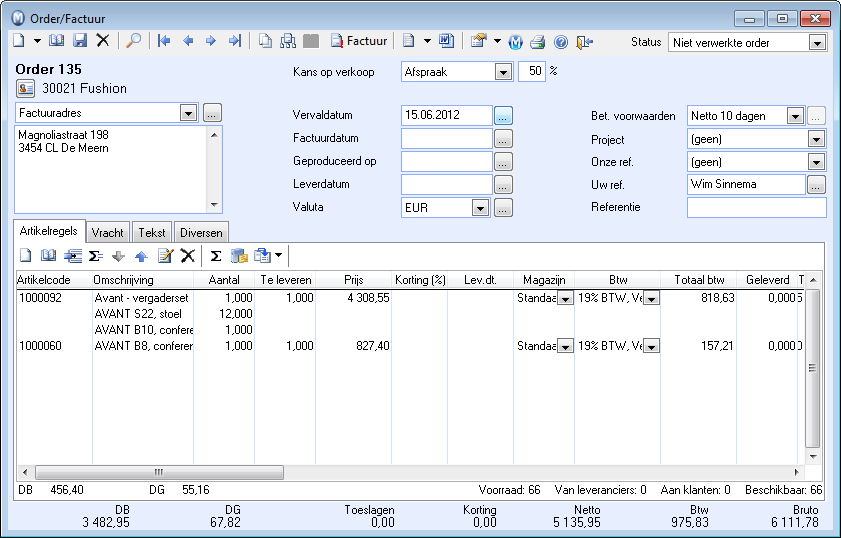
Task: Switch to the Vracht tab
Action: [107, 232]
